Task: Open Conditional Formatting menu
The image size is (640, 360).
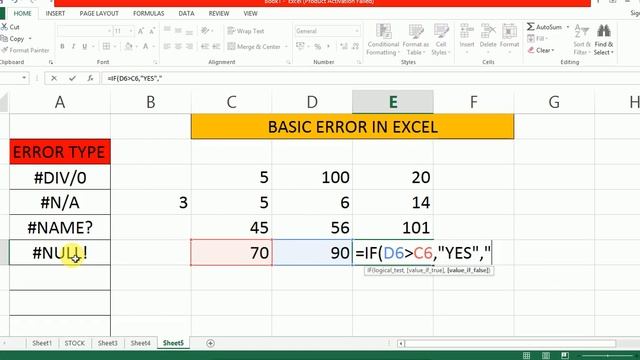Action: [x=383, y=40]
